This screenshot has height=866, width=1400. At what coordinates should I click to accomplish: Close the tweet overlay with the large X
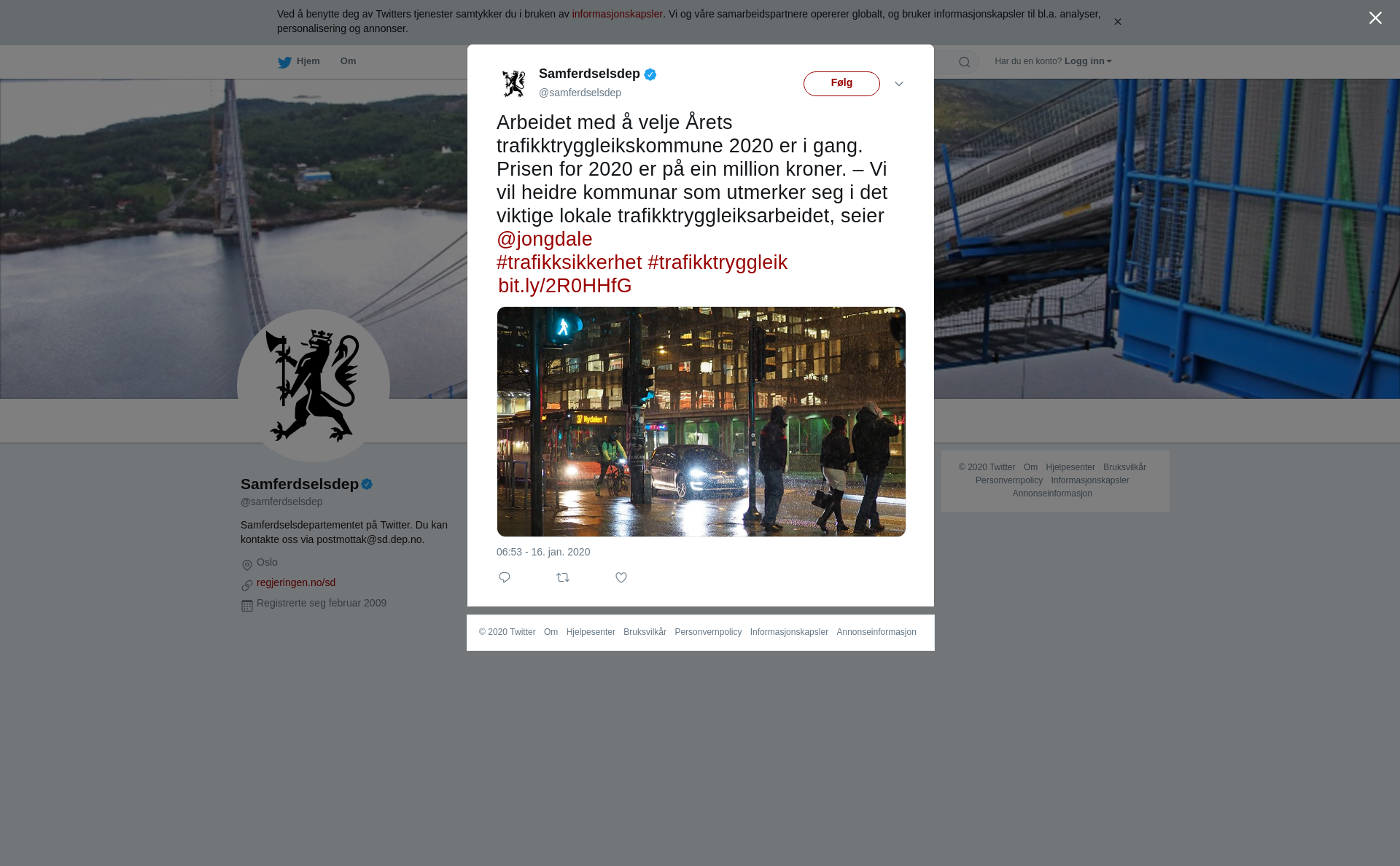tap(1375, 18)
